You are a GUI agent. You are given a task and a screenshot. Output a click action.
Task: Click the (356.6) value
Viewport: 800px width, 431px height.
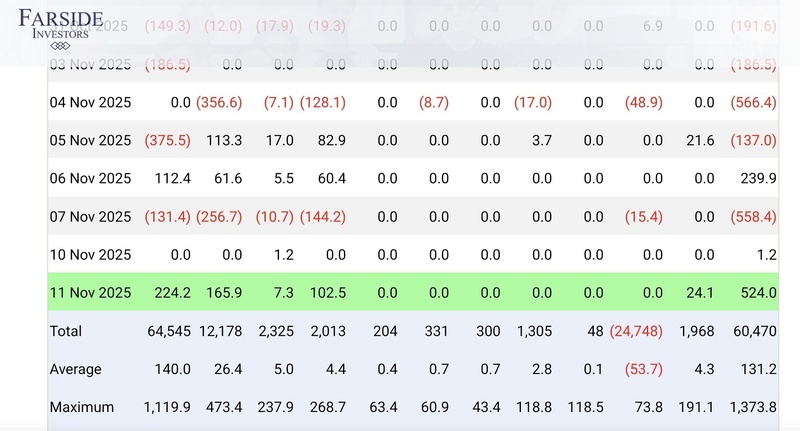coord(219,103)
